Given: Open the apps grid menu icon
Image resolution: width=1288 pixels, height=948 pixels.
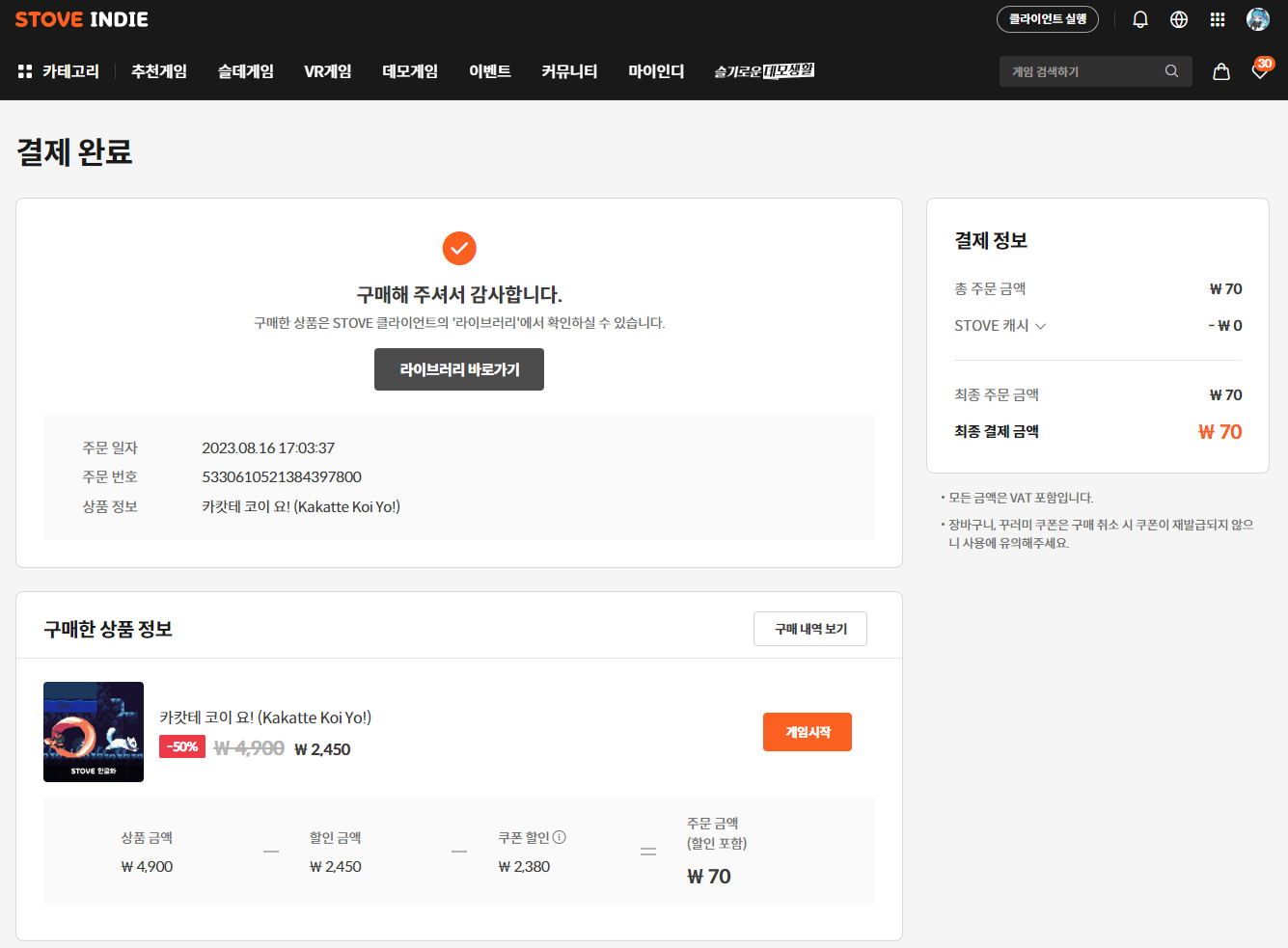Looking at the screenshot, I should tap(1217, 19).
